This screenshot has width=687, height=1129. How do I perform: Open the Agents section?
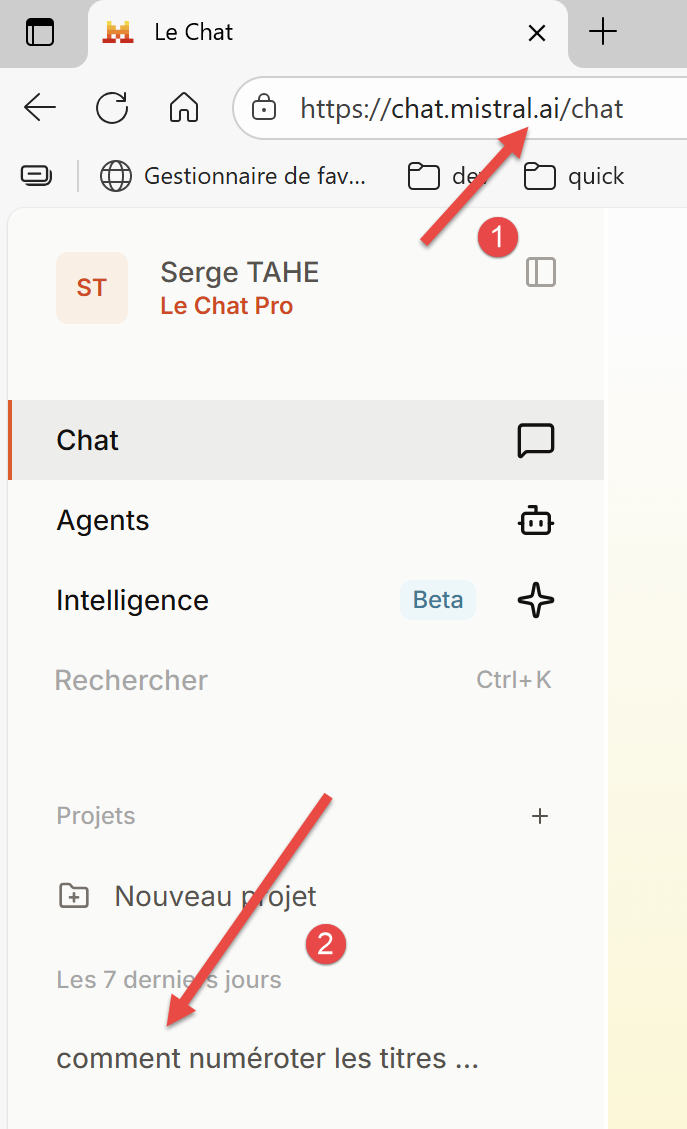pos(103,520)
